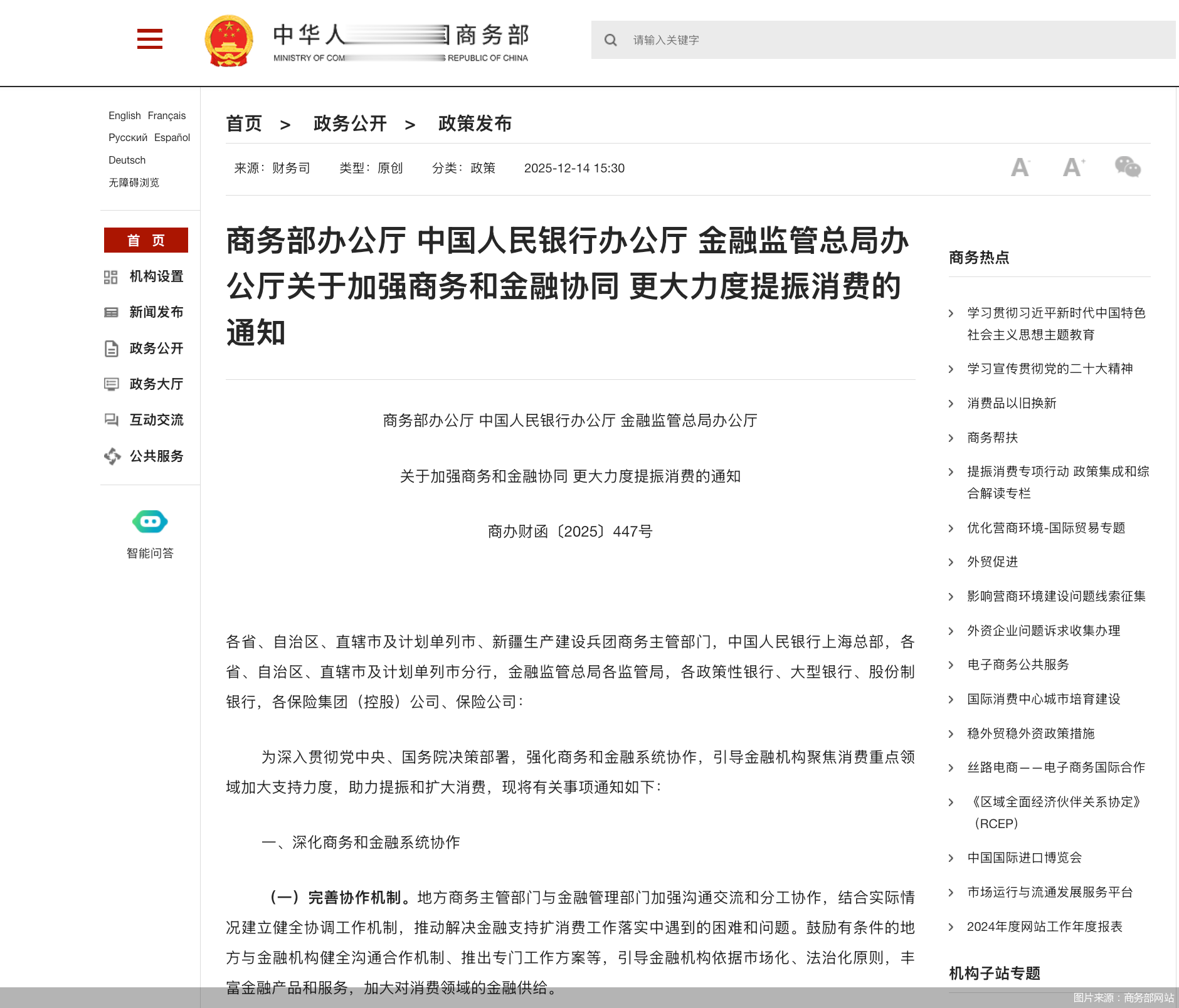Click chevron beside 商务帮扶
This screenshot has height=1008, width=1179.
(x=951, y=438)
